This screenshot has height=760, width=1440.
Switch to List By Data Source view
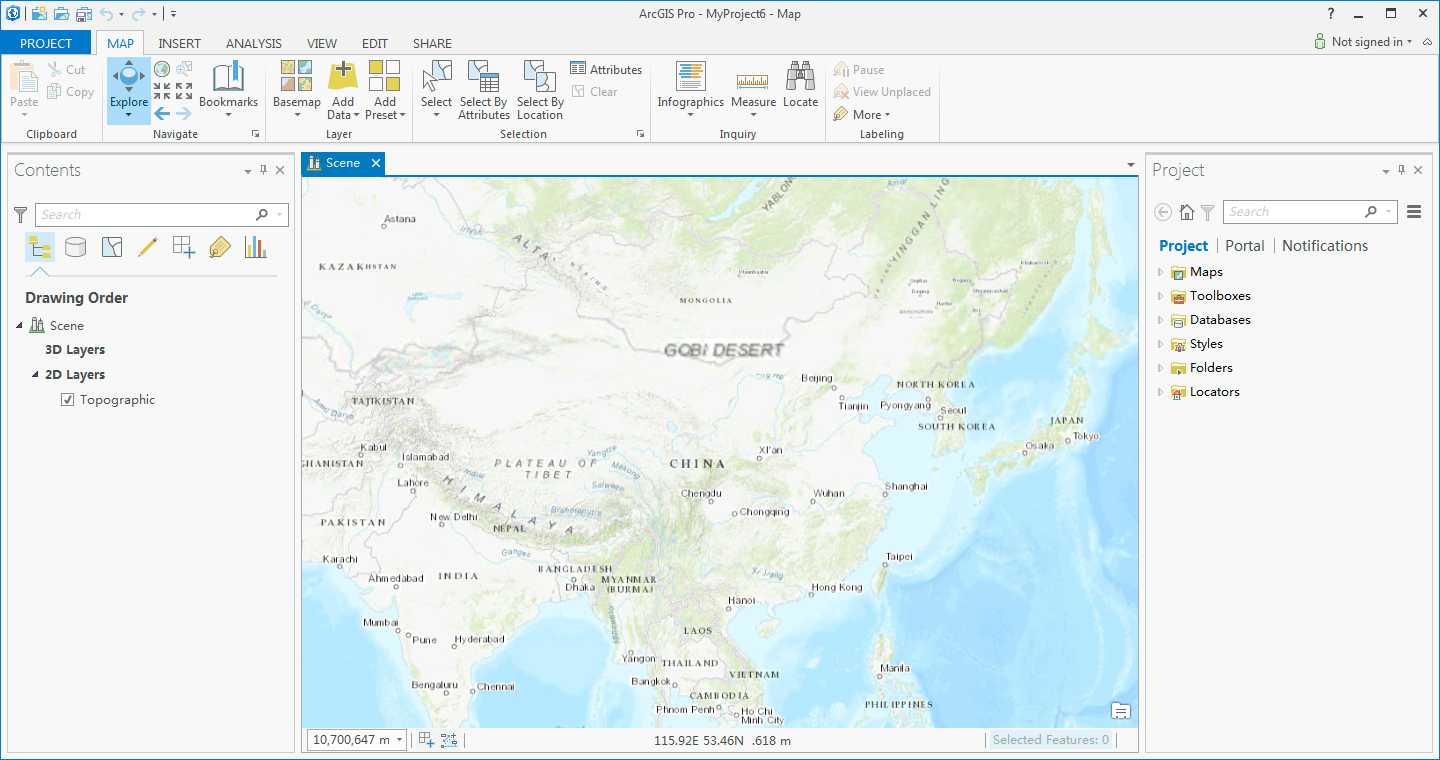pyautogui.click(x=75, y=247)
